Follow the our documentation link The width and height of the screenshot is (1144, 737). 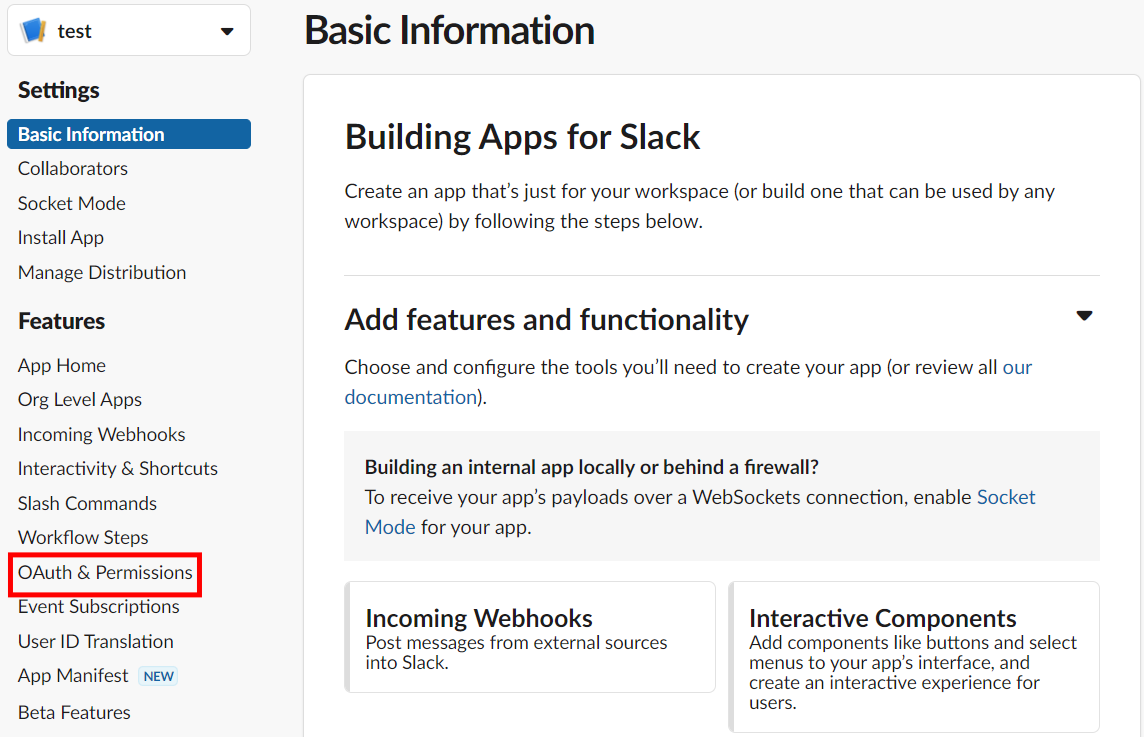point(688,382)
